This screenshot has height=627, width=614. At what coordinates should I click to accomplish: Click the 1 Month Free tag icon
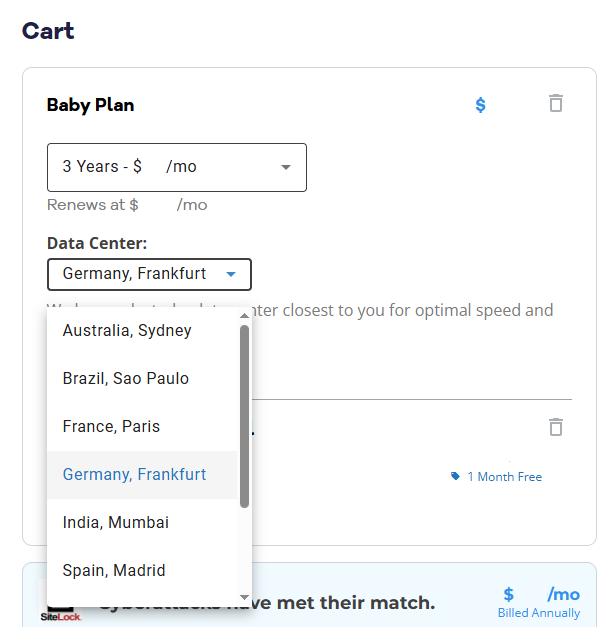(x=456, y=477)
